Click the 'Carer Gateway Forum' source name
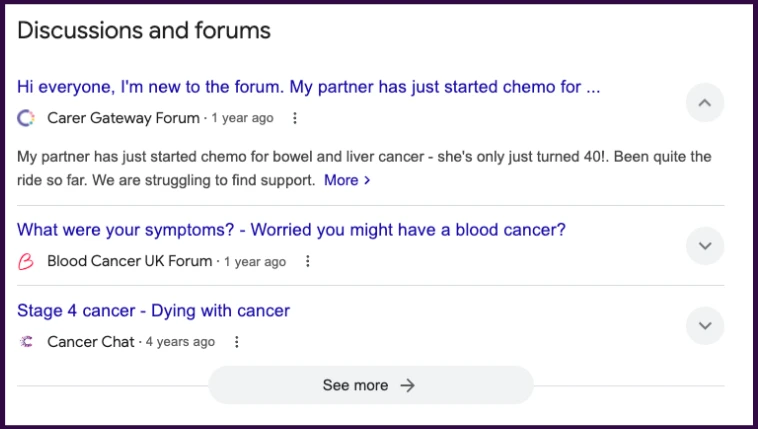 point(123,118)
